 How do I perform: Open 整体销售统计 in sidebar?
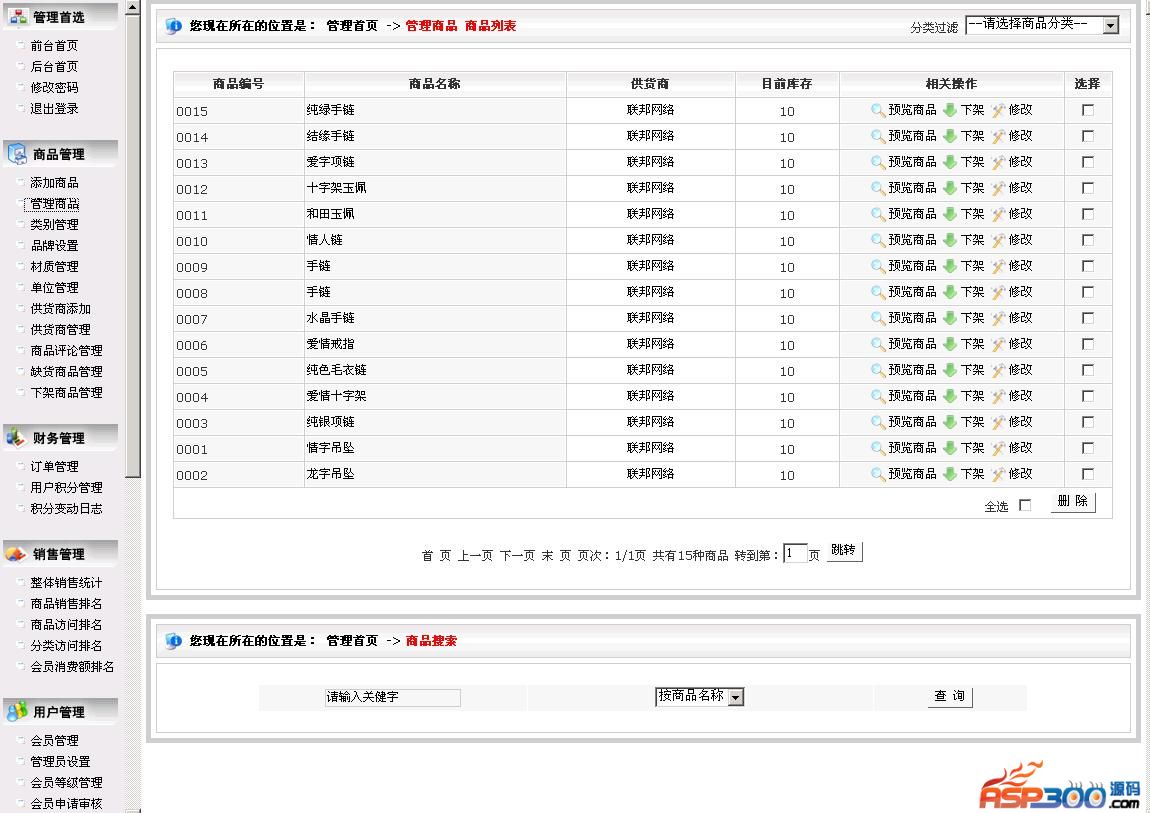click(66, 583)
